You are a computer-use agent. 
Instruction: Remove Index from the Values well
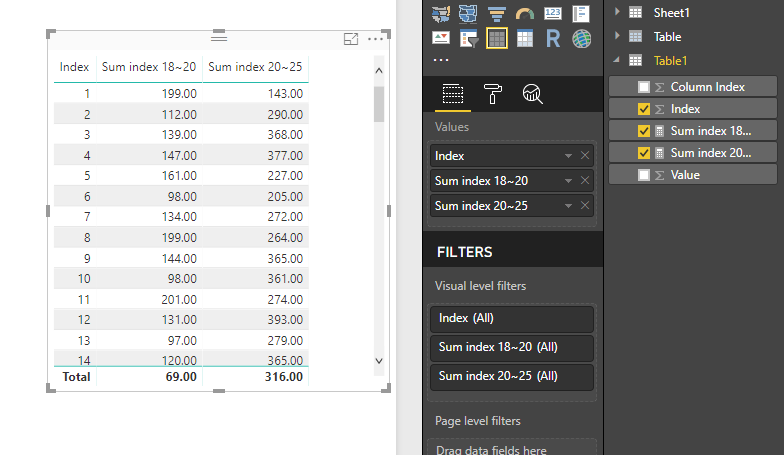point(584,156)
